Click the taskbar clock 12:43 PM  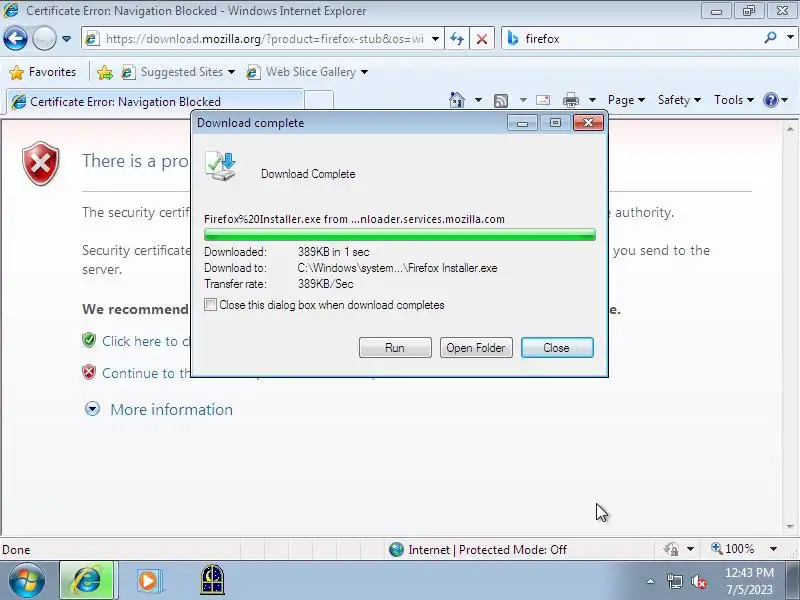point(749,572)
